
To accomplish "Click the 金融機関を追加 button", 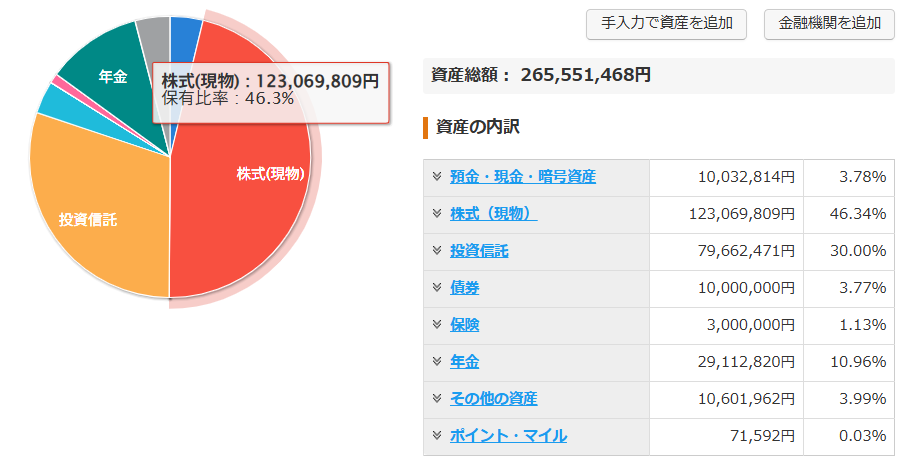I will pyautogui.click(x=829, y=24).
